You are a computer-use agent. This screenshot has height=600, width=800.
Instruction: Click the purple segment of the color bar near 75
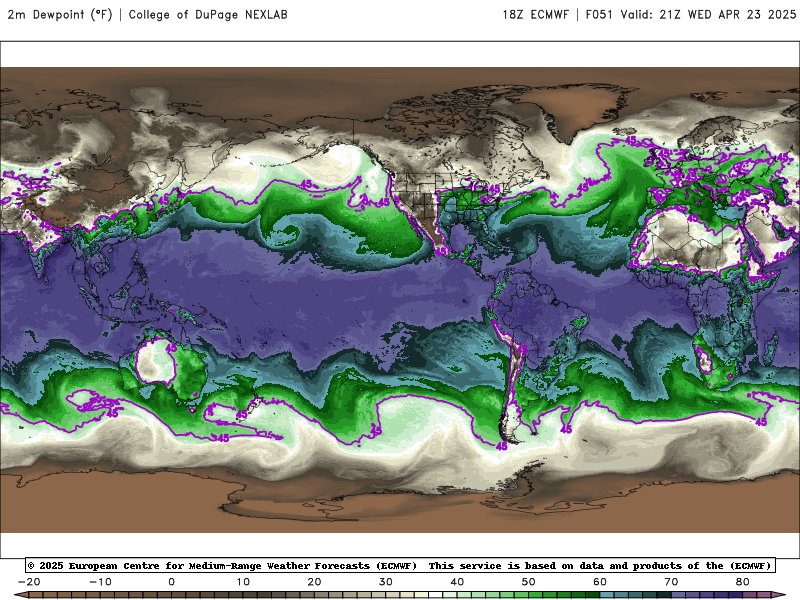click(x=707, y=596)
